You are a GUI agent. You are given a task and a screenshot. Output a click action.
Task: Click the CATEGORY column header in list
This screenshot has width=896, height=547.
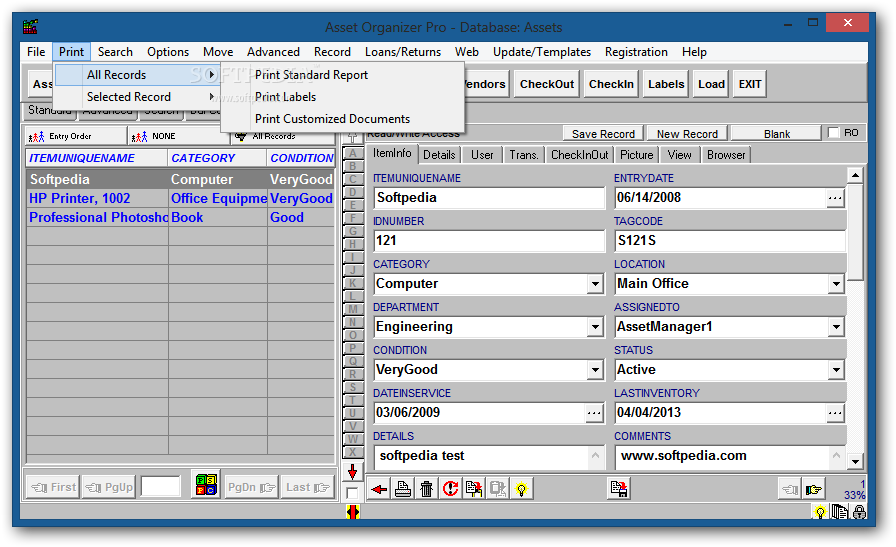pyautogui.click(x=217, y=158)
